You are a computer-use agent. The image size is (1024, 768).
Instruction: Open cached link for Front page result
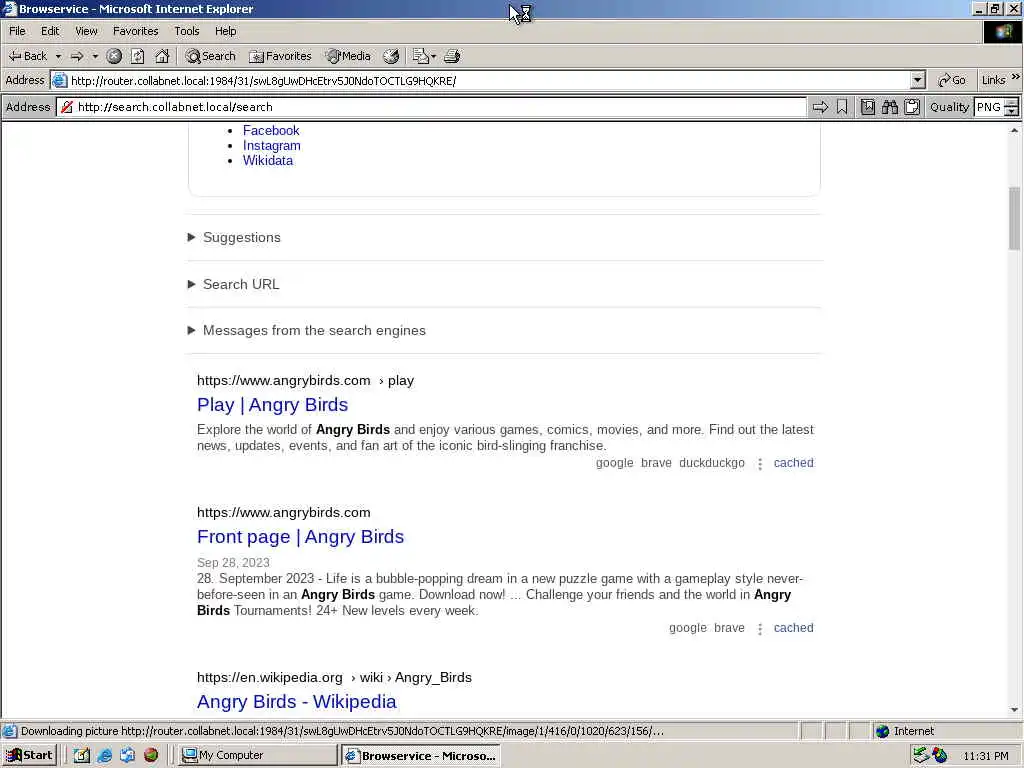point(793,628)
